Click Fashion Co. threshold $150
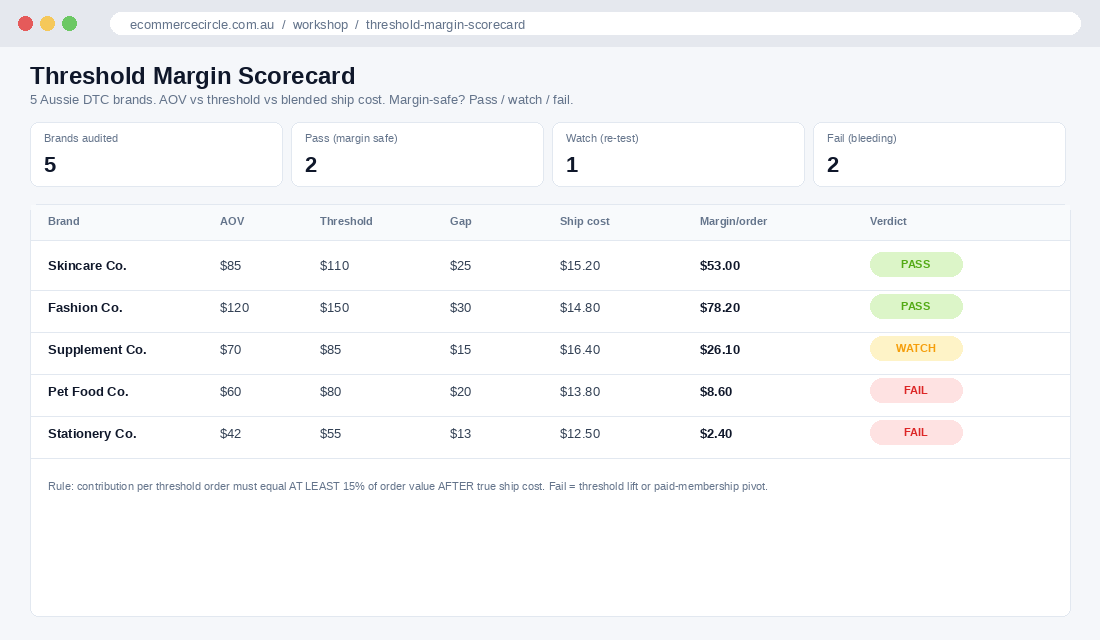The height and width of the screenshot is (640, 1100). [x=335, y=307]
